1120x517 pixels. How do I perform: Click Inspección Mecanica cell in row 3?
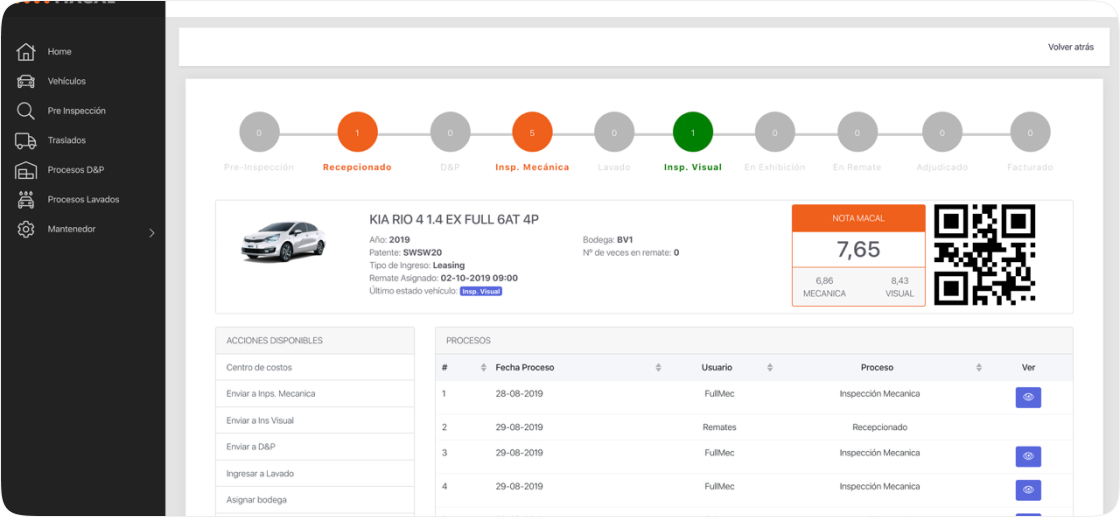pos(879,453)
